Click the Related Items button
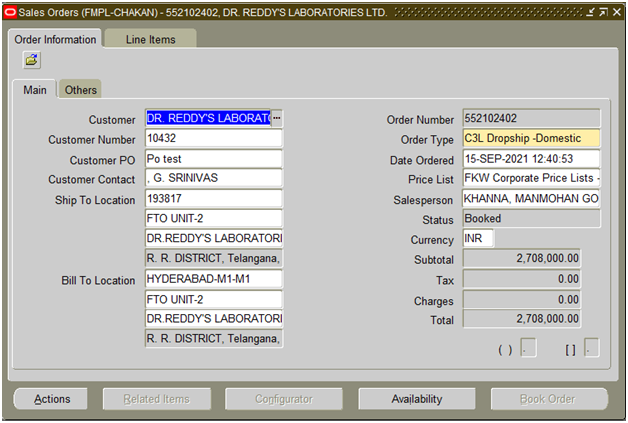The width and height of the screenshot is (628, 423). [x=157, y=399]
